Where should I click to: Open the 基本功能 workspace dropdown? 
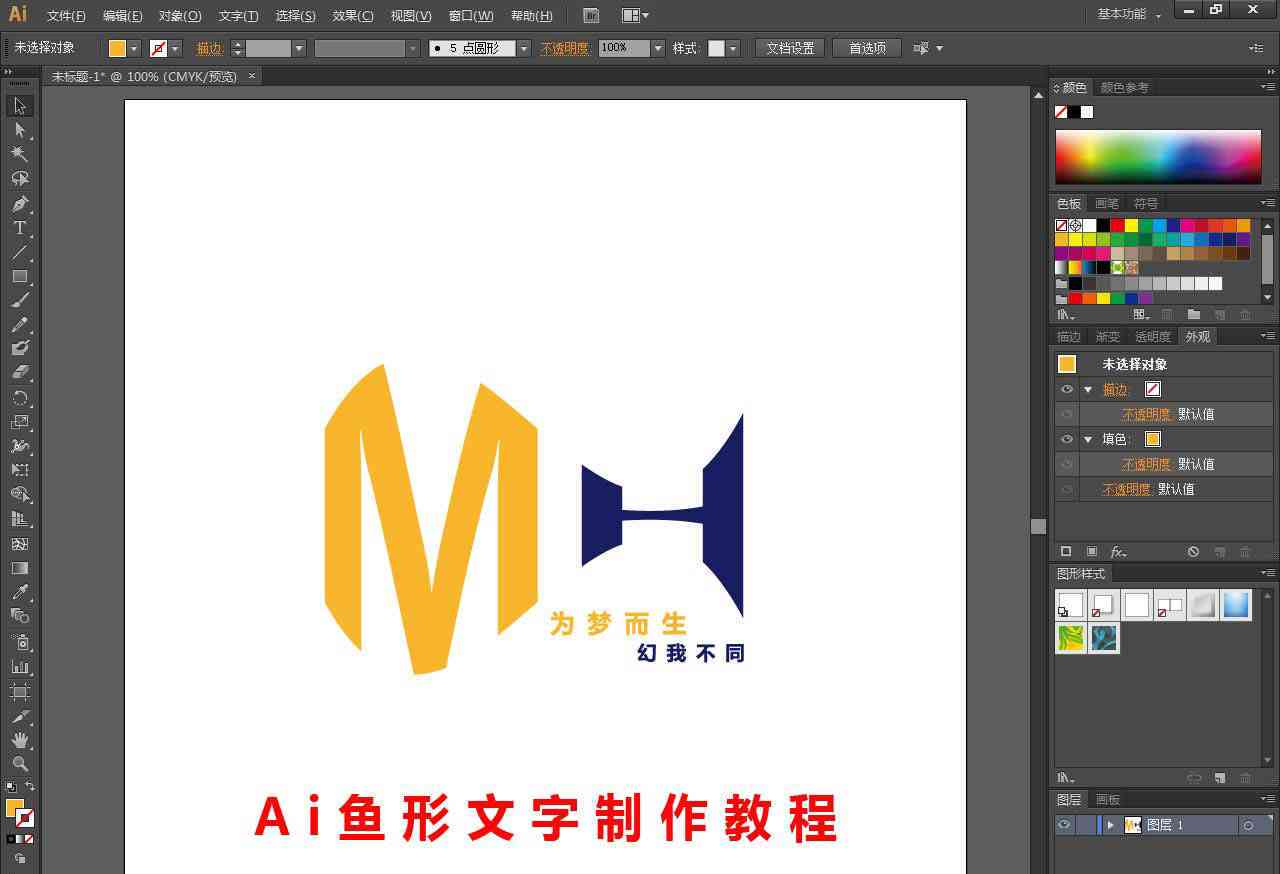point(1130,14)
